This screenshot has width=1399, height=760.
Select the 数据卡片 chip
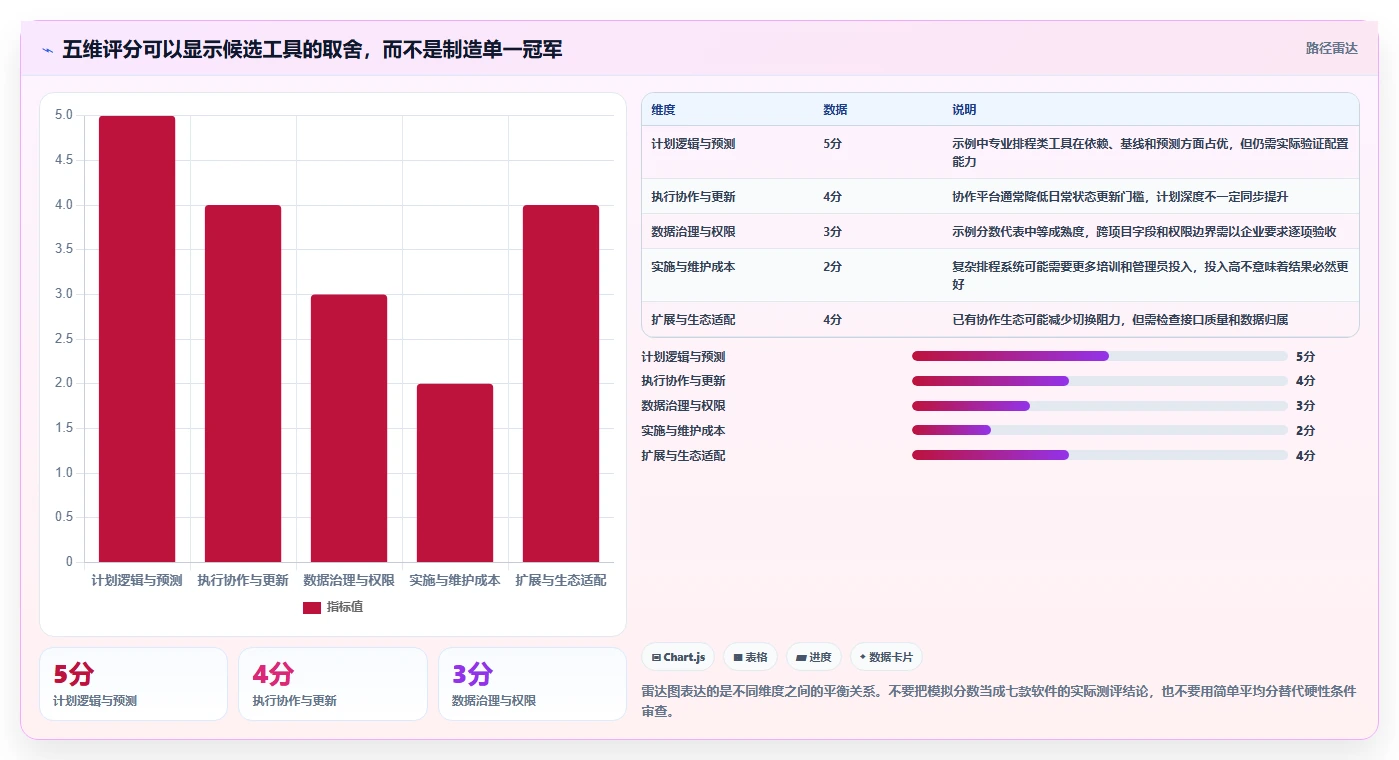click(886, 657)
